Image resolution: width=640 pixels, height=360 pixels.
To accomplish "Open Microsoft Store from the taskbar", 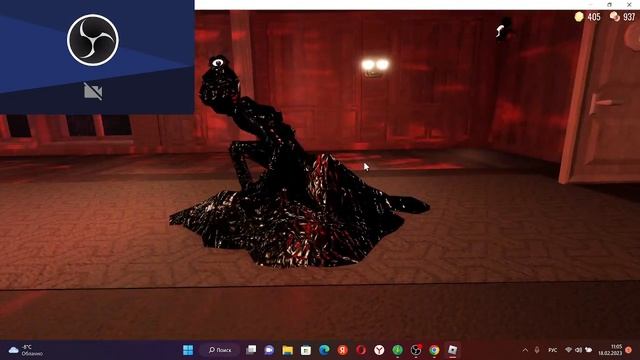I will 306,350.
